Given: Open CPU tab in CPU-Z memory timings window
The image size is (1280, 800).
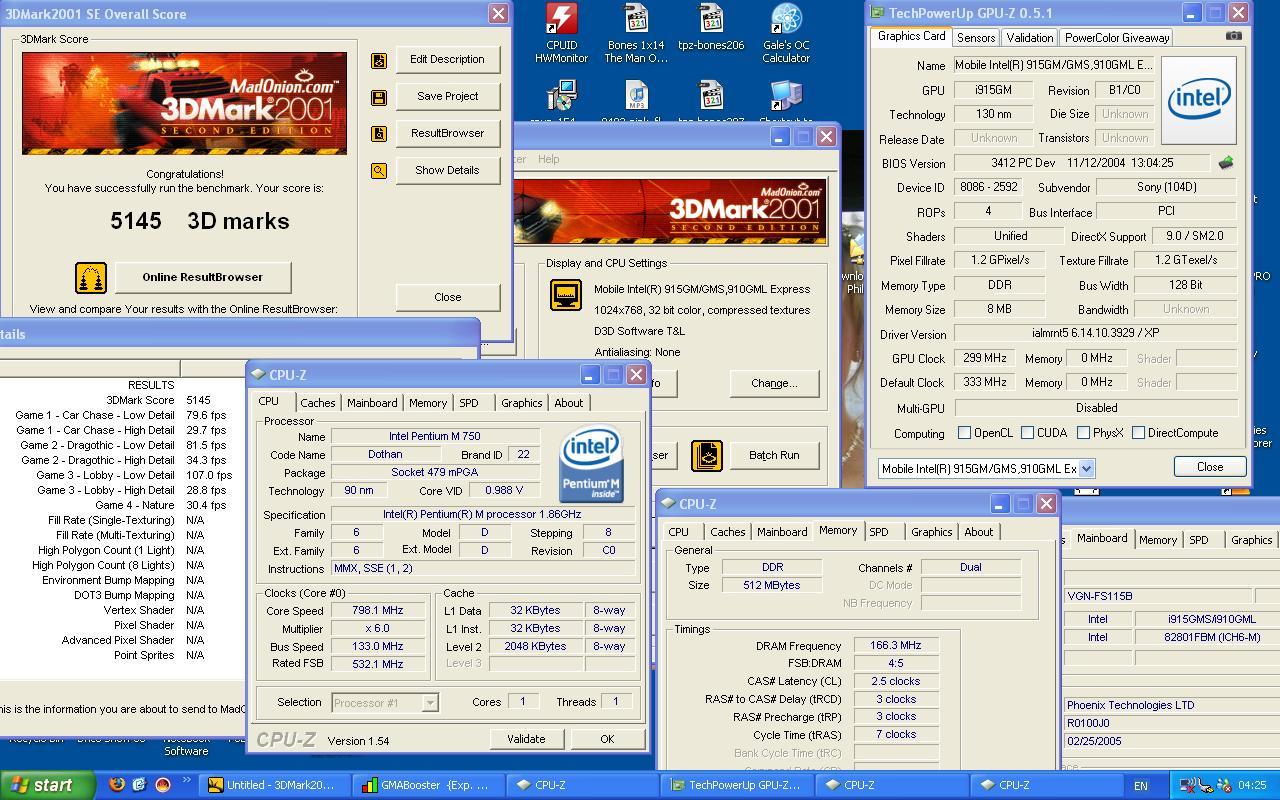Looking at the screenshot, I should coord(678,532).
